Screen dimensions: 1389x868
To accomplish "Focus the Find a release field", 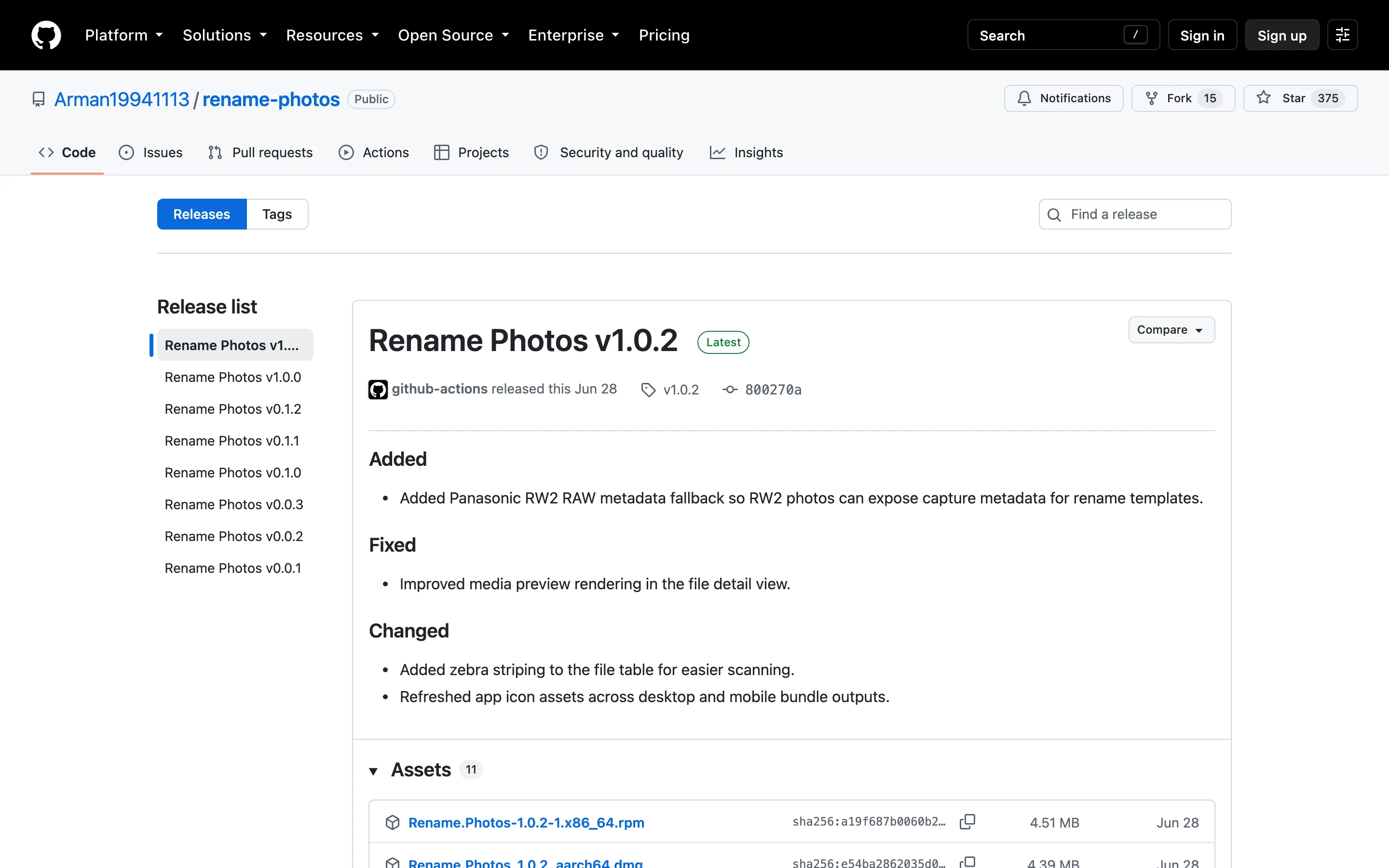I will click(x=1135, y=214).
